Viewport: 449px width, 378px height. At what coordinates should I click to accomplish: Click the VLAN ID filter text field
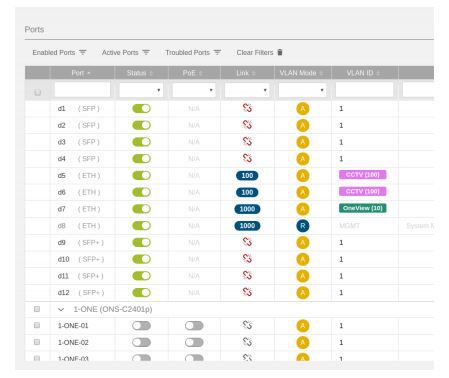364,90
